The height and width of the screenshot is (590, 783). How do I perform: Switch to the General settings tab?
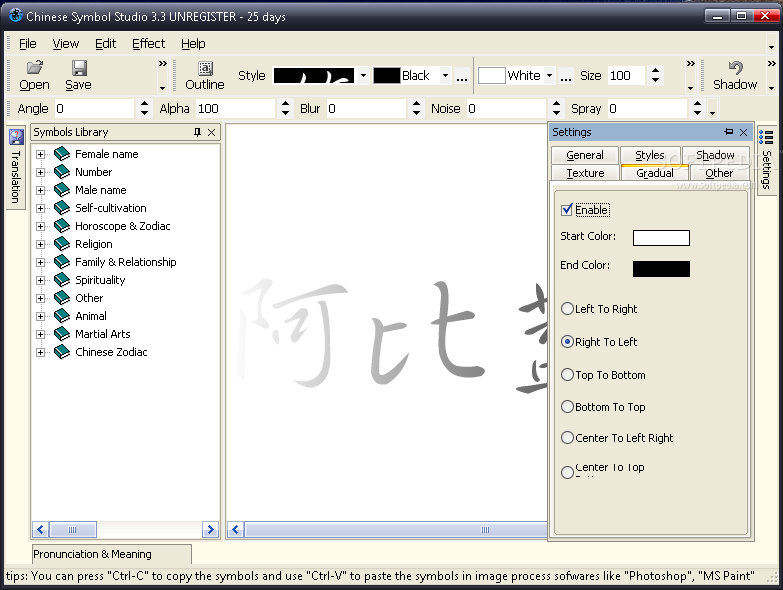[585, 155]
